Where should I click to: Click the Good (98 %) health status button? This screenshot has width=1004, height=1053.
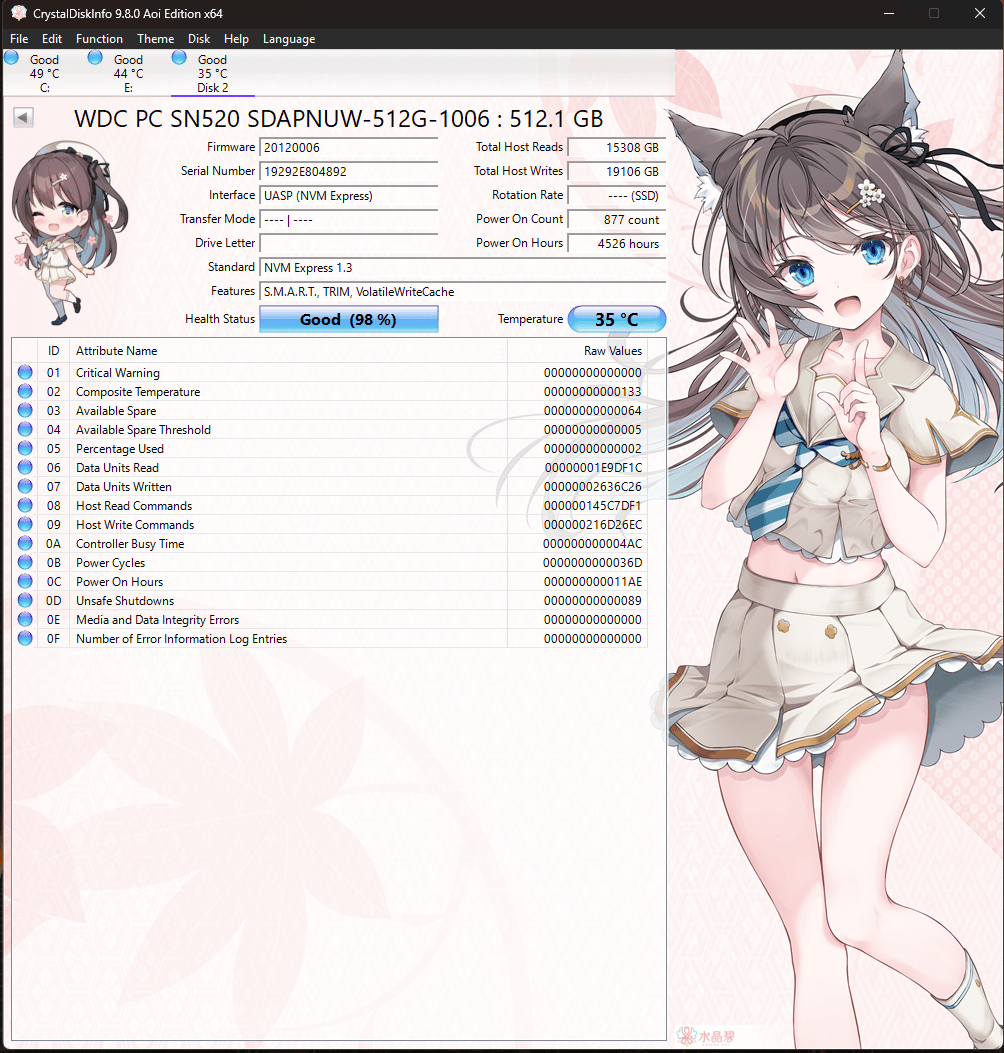point(349,319)
